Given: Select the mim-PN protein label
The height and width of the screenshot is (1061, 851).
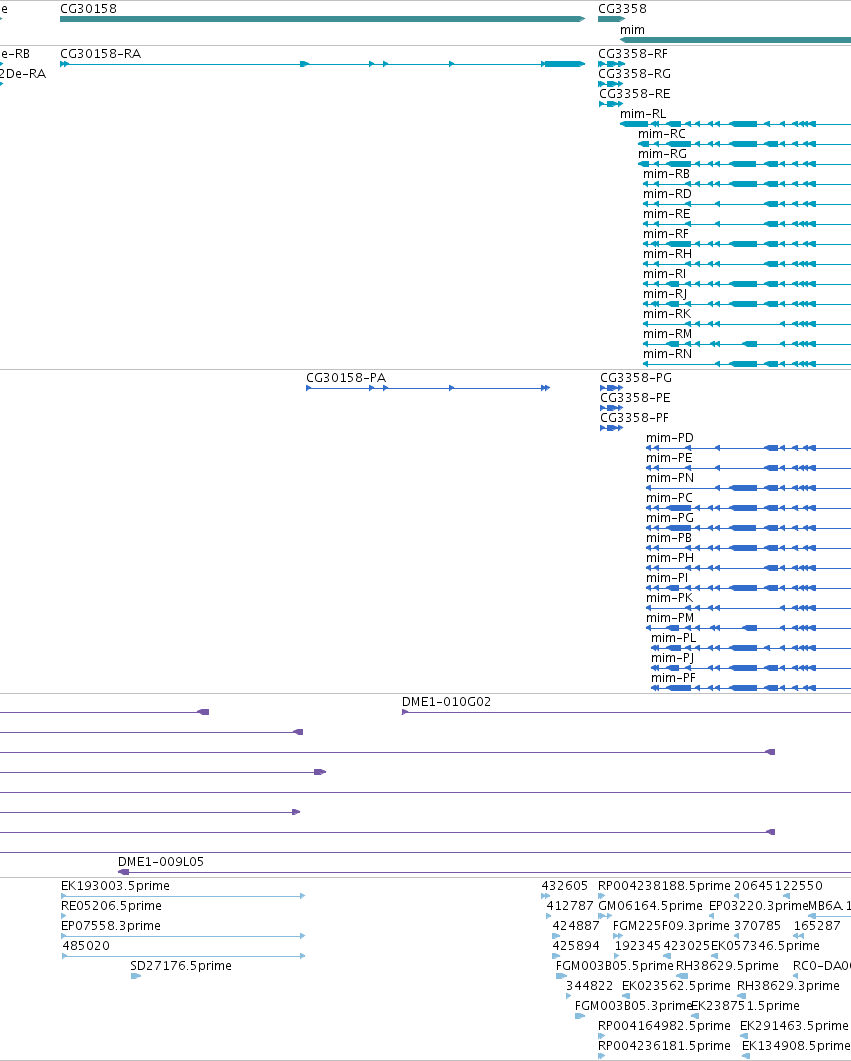Looking at the screenshot, I should coord(670,477).
